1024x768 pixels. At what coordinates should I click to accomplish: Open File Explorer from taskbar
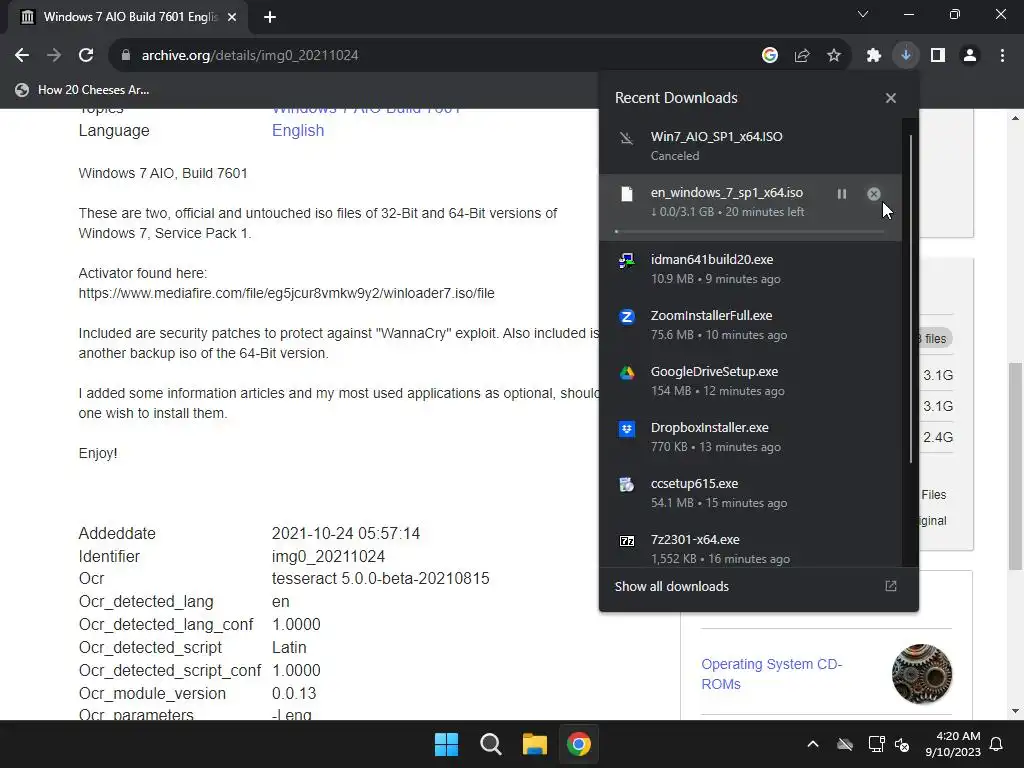click(x=535, y=744)
